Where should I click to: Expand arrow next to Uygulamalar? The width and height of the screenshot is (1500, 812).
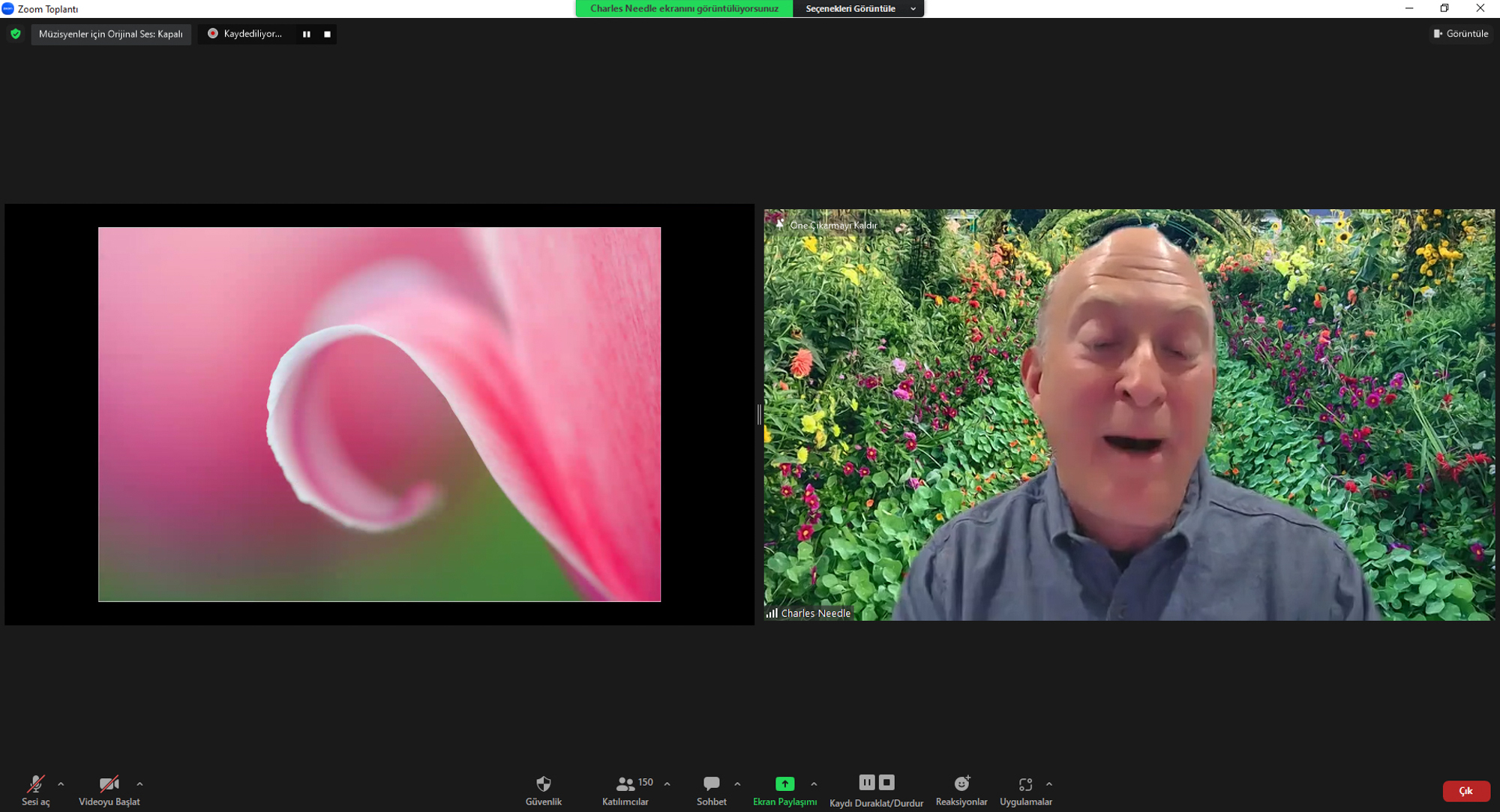1049,784
